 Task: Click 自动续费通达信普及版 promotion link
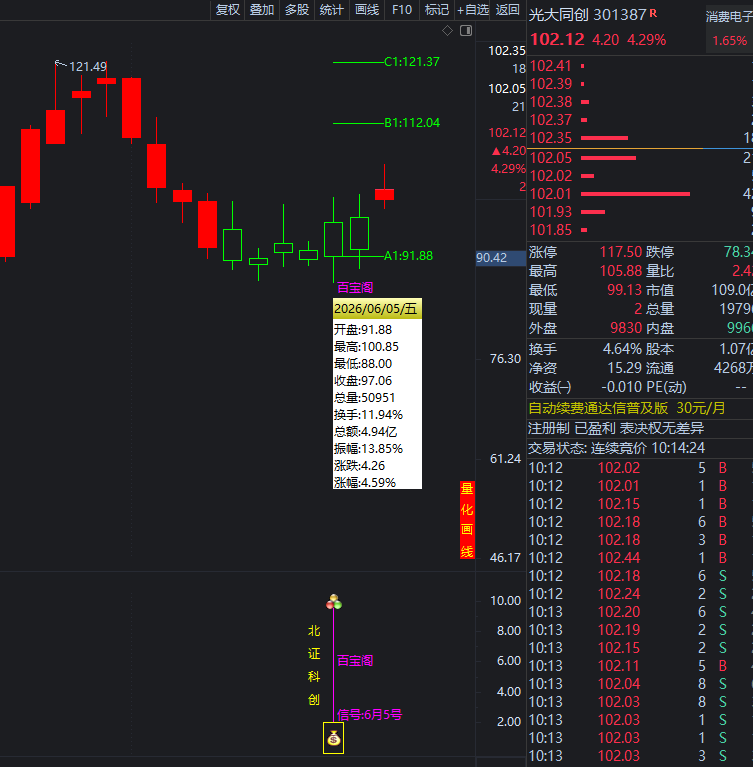626,408
